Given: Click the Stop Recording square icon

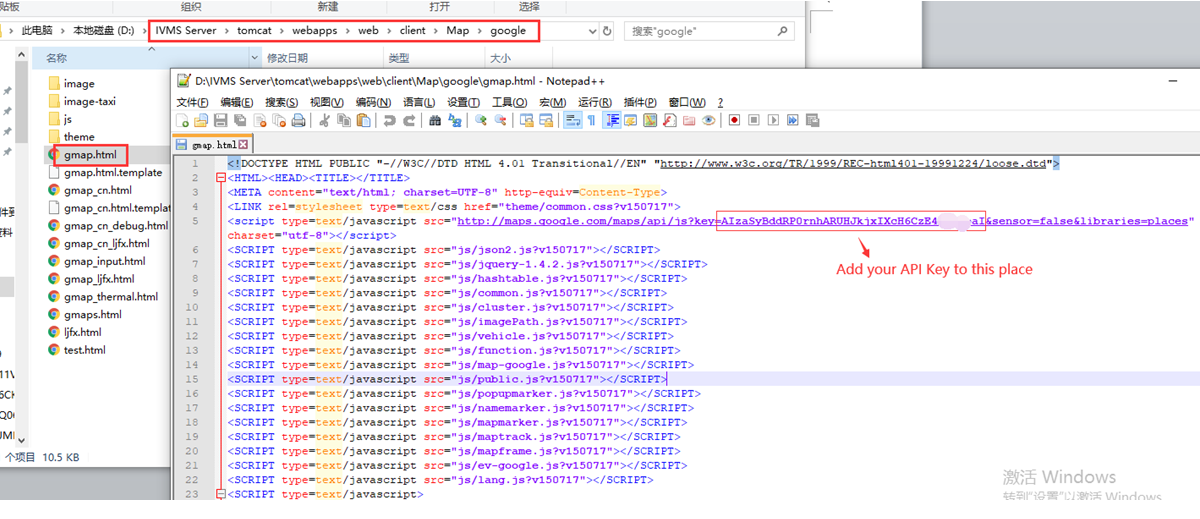Looking at the screenshot, I should 754,120.
